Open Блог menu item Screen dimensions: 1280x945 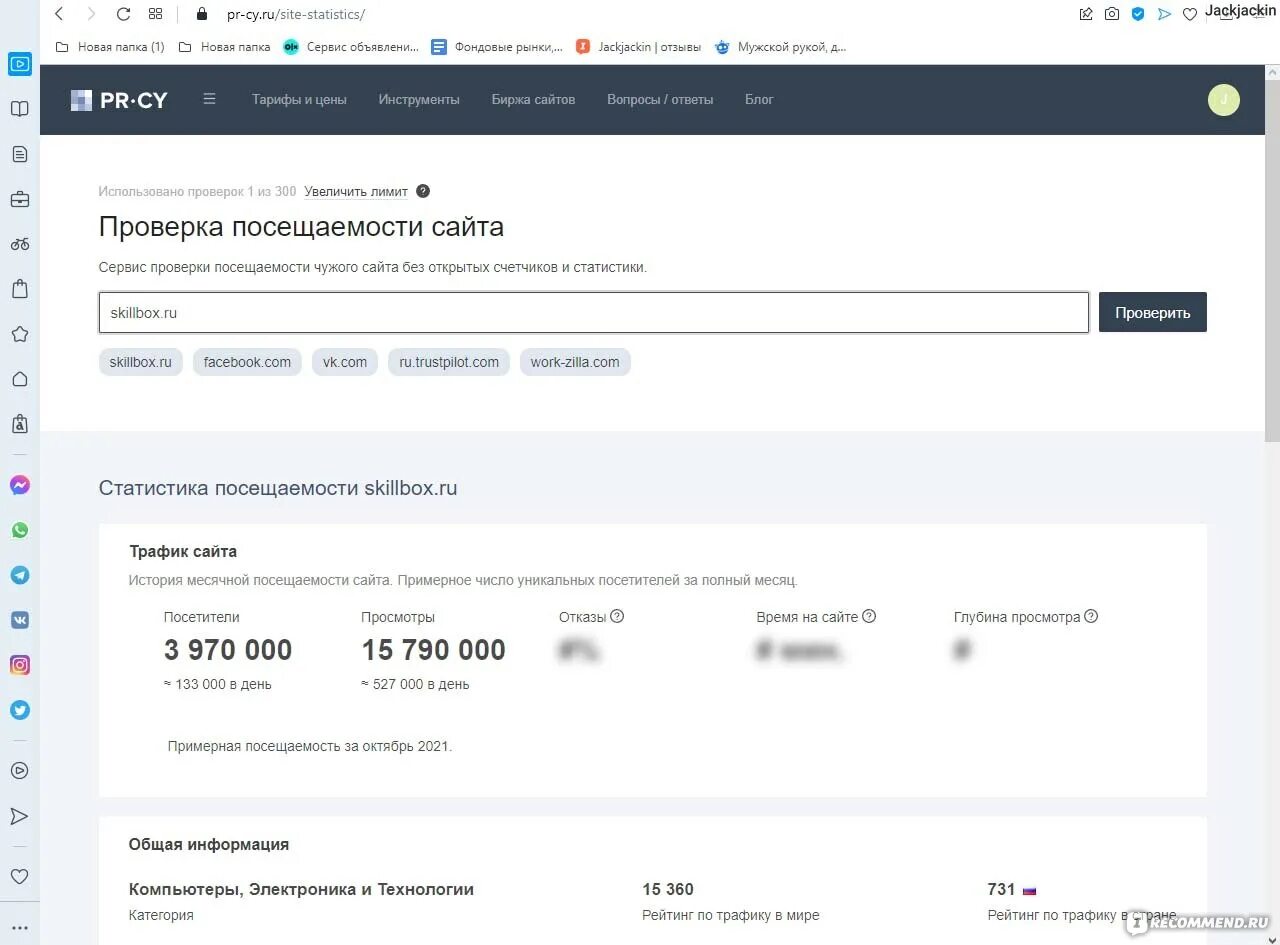(759, 99)
